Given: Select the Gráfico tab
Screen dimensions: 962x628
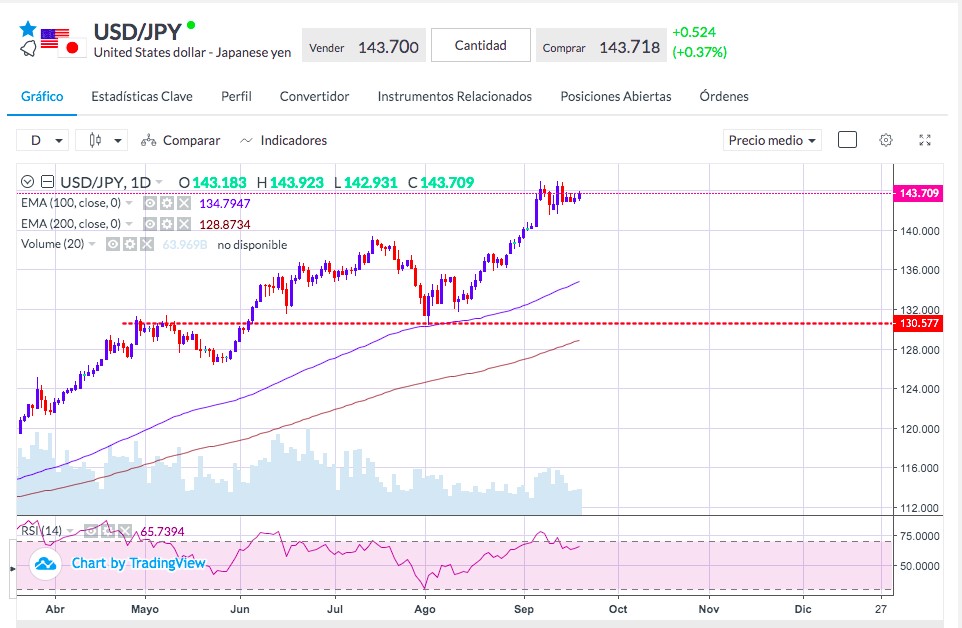Looking at the screenshot, I should (42, 96).
